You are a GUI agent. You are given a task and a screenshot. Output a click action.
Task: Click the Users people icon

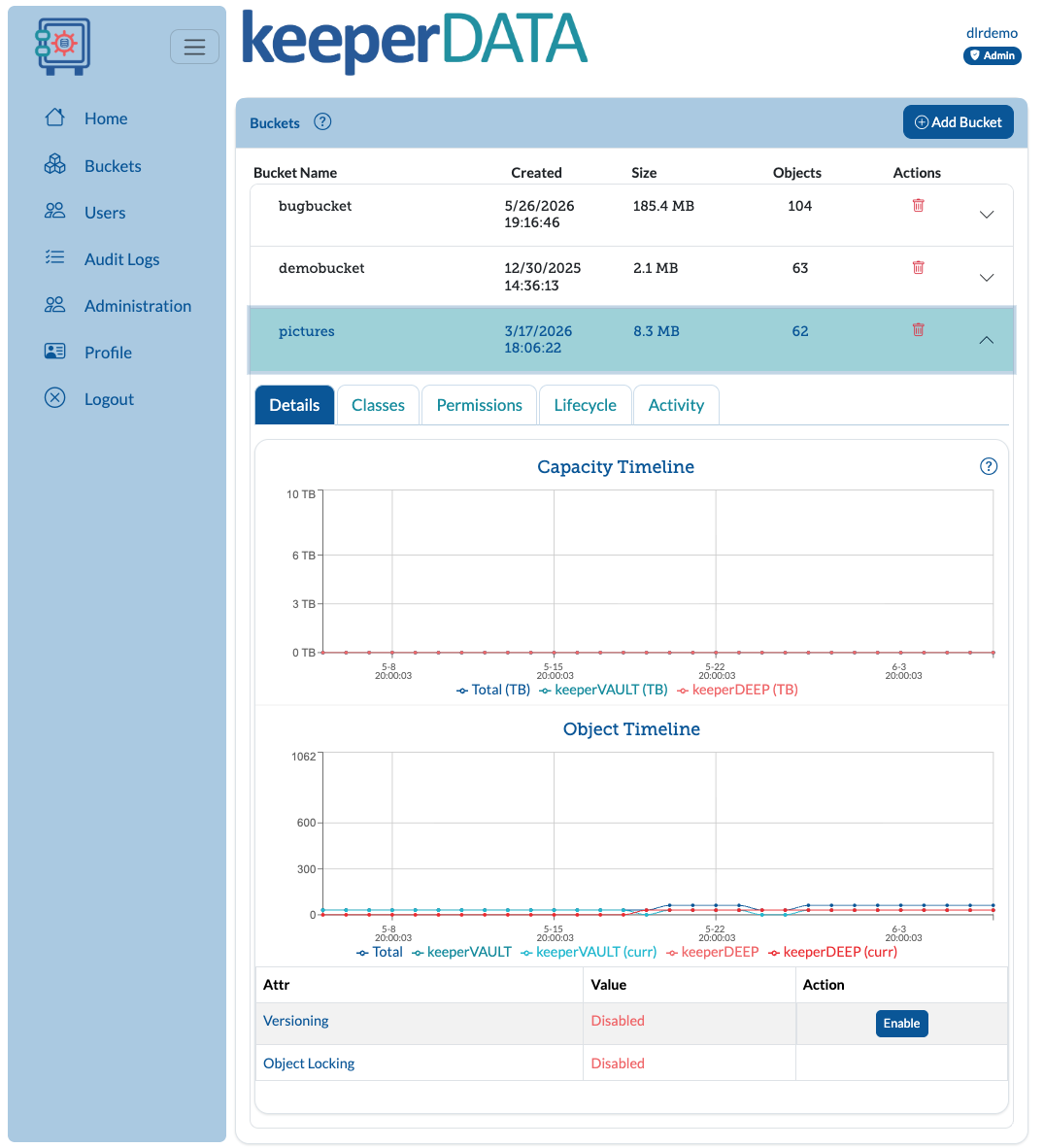pyautogui.click(x=55, y=212)
